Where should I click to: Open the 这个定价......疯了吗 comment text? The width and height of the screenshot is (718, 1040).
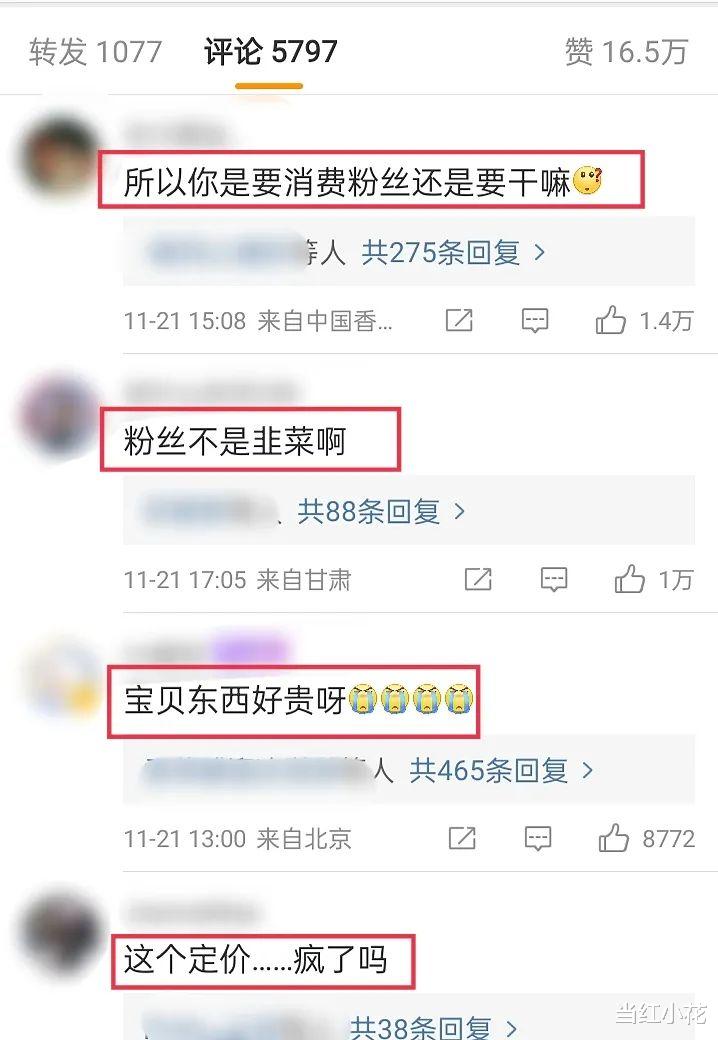[255, 960]
